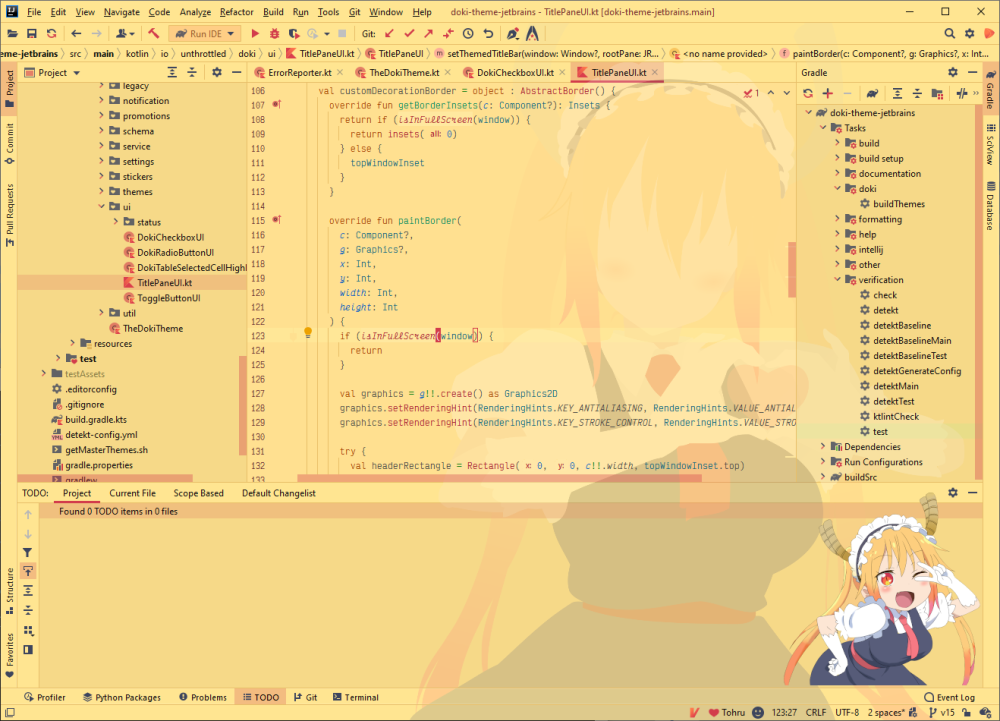Run the project with the green play icon

point(255,34)
